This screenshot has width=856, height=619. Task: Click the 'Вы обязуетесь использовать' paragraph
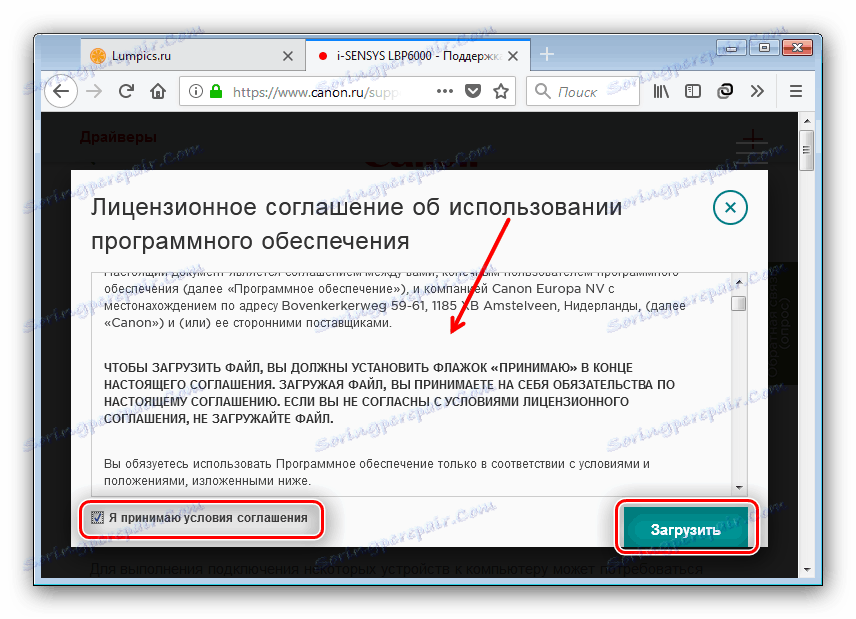(377, 472)
